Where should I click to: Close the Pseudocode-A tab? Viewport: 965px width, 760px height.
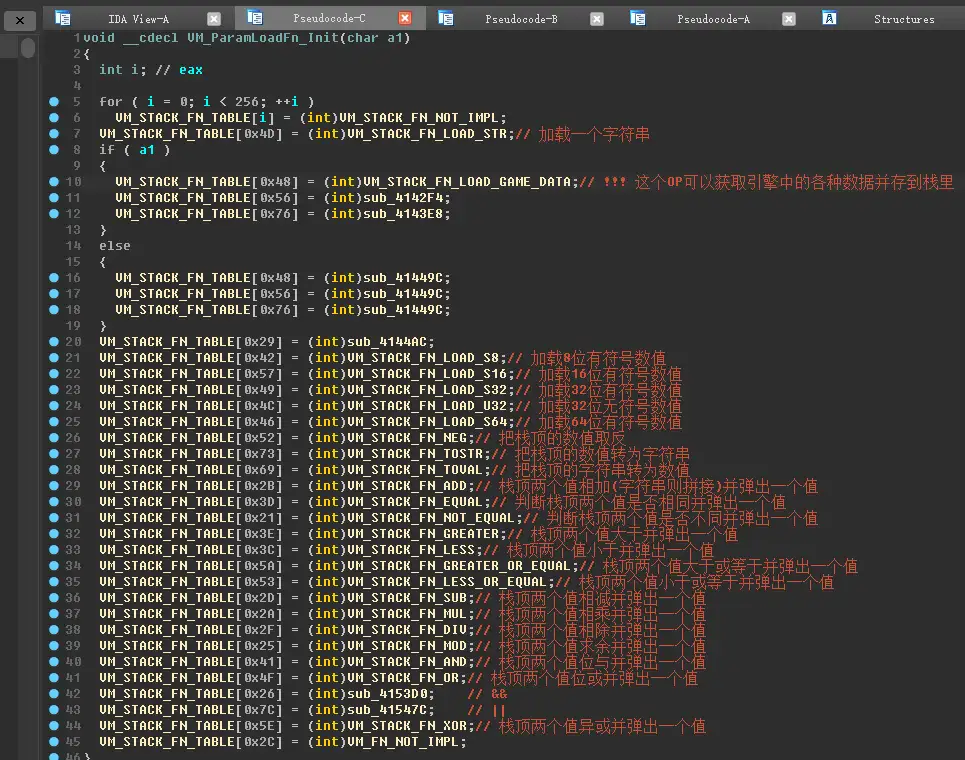click(x=788, y=19)
